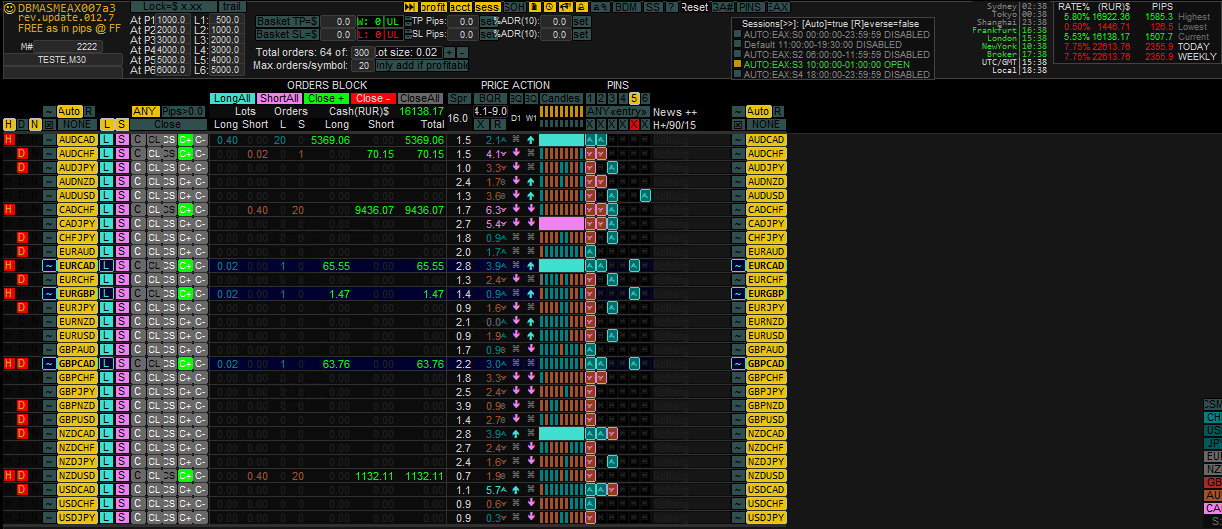Click the W1 down arrow in CADCHF row
1222x529 pixels.
click(x=530, y=210)
